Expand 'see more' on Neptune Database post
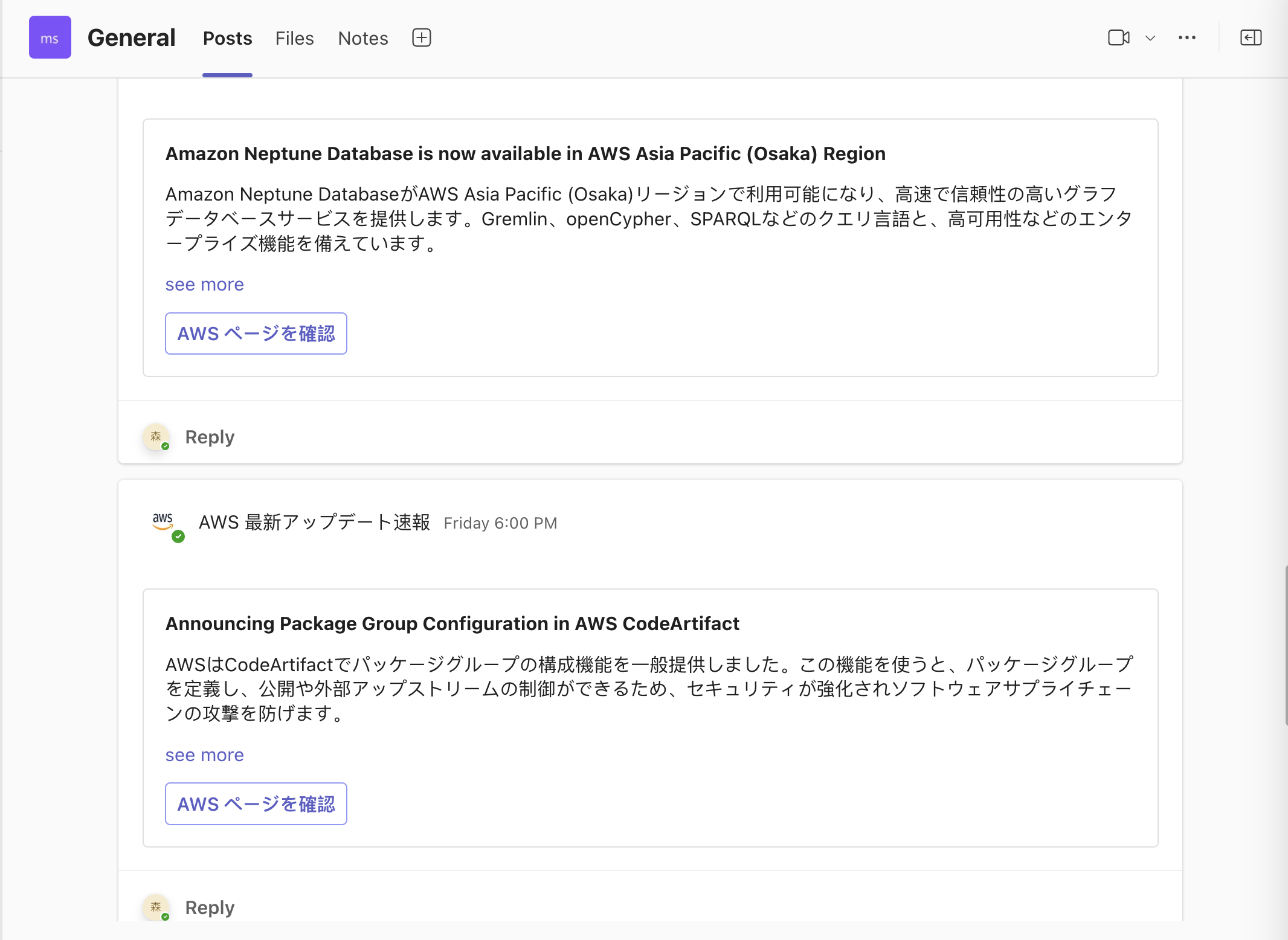 pos(204,284)
